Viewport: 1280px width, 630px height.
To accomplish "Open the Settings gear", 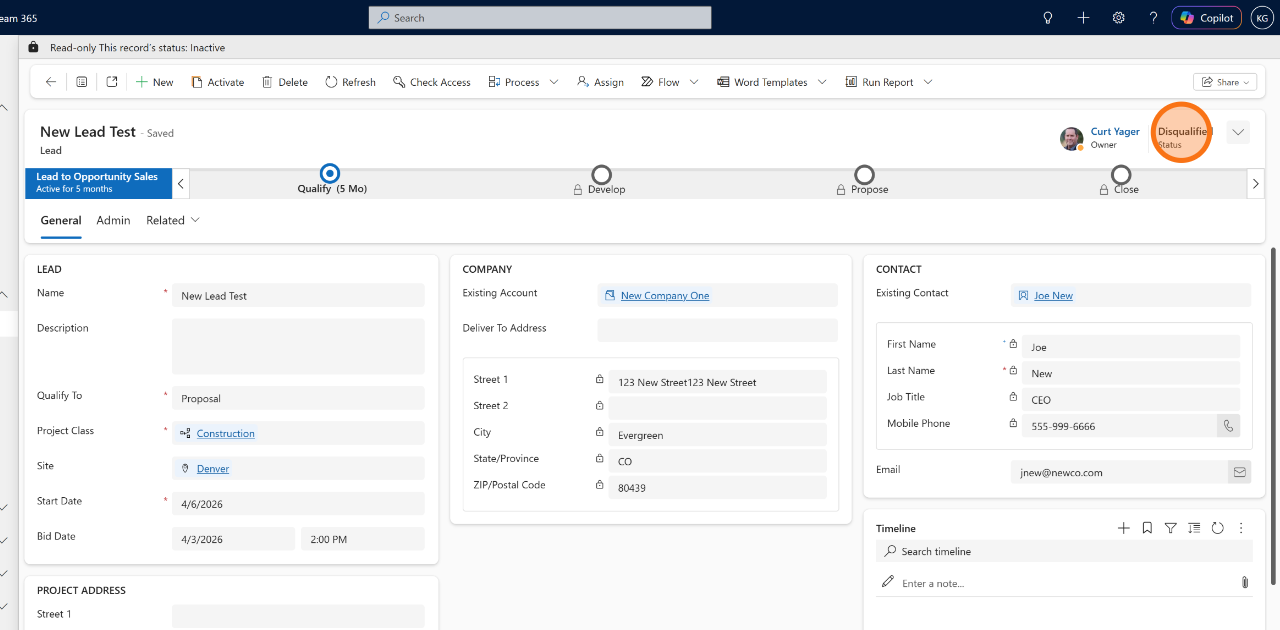I will coord(1119,18).
